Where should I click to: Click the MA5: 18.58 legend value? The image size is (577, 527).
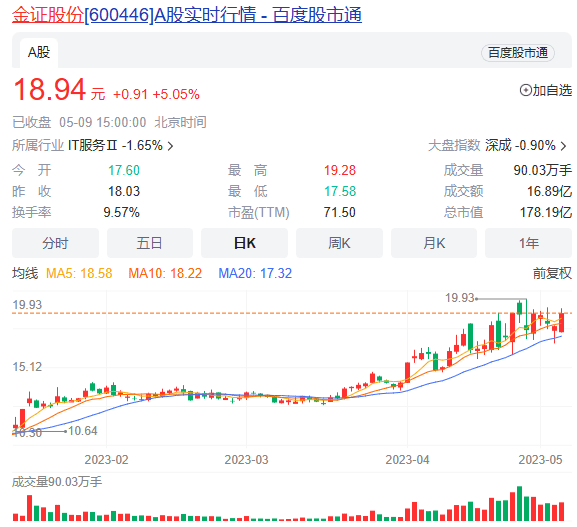point(79,273)
